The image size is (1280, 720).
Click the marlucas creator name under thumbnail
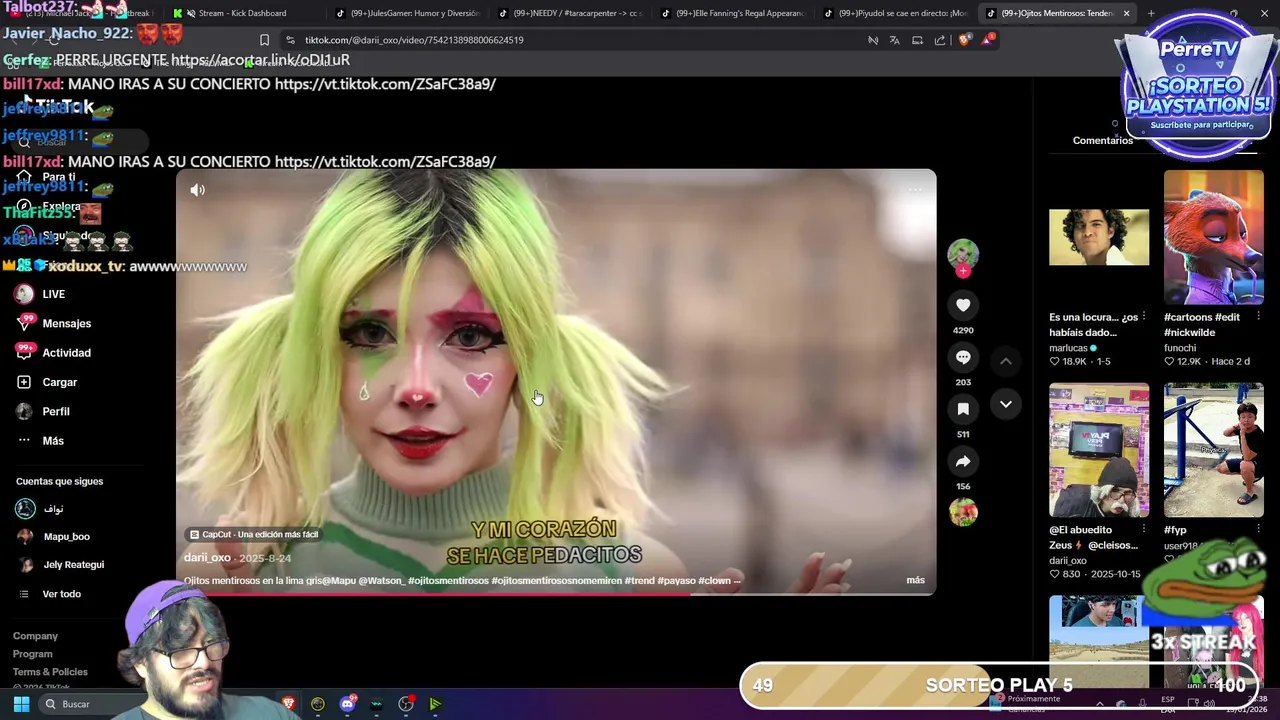1068,348
